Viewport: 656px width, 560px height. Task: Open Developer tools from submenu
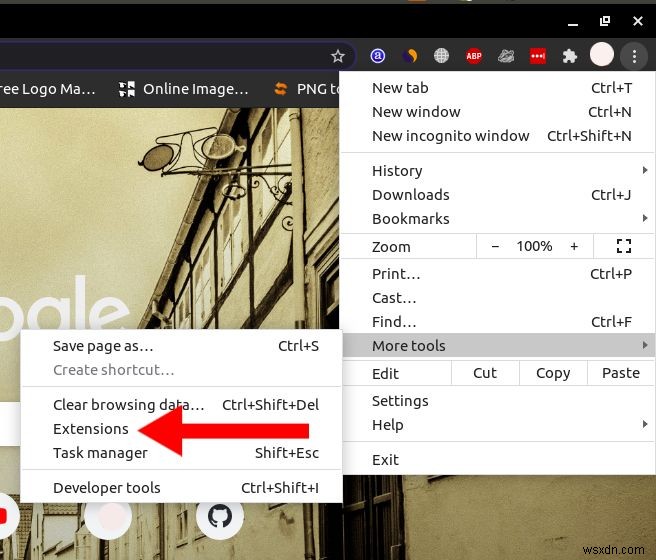tap(182, 488)
